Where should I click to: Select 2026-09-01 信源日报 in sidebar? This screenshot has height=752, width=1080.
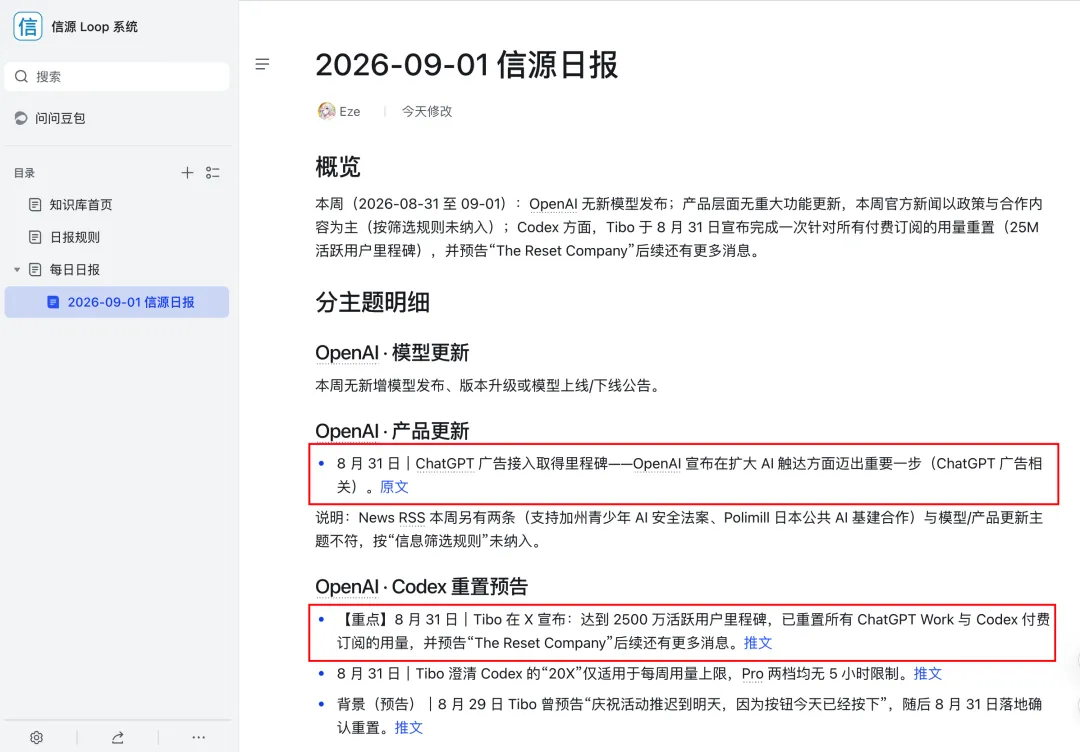click(x=117, y=302)
